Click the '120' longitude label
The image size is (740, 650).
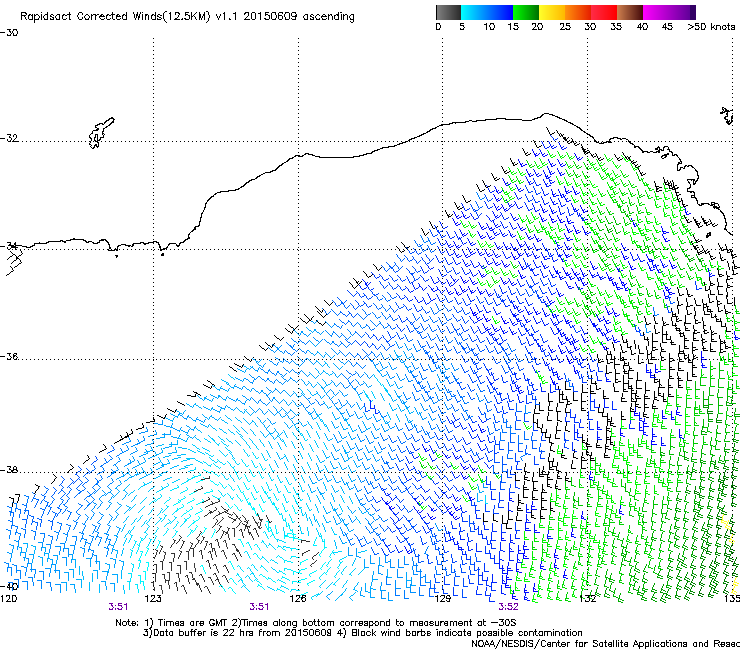(x=8, y=599)
